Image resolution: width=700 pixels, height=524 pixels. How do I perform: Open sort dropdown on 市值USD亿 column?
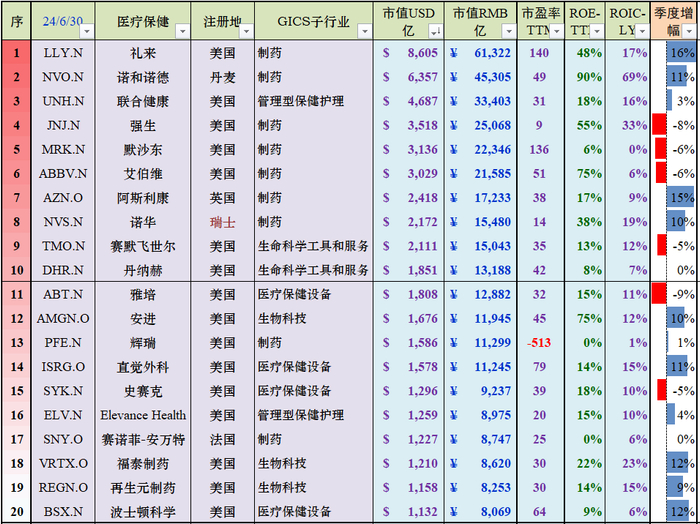(x=435, y=31)
